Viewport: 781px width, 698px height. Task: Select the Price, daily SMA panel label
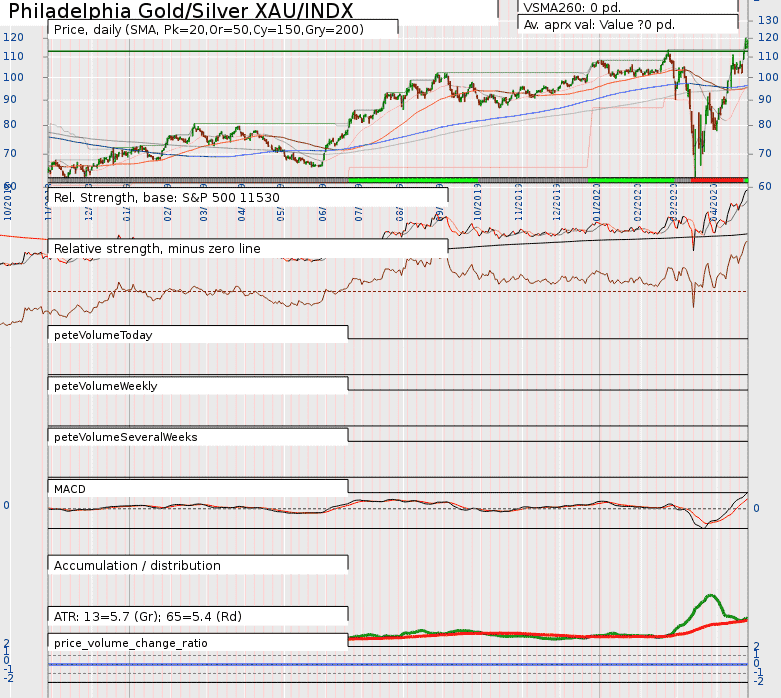pyautogui.click(x=209, y=29)
